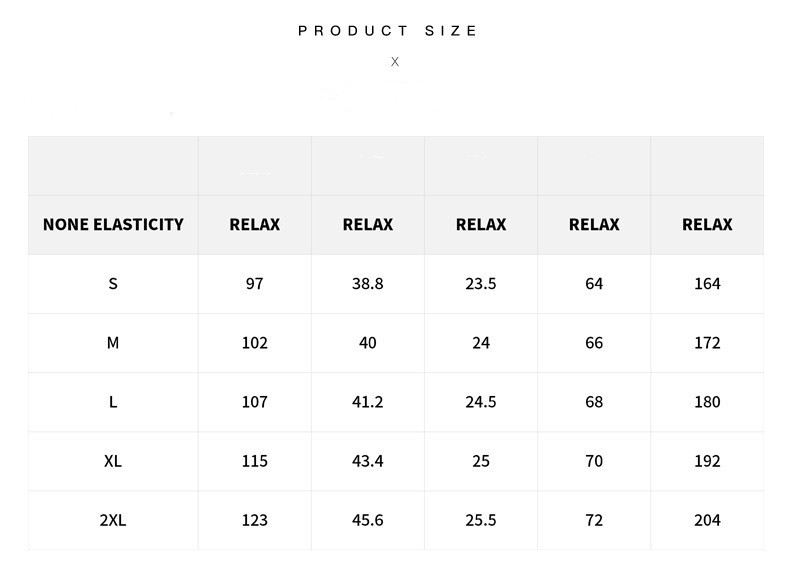
Task: Select the 2XL size row label
Action: coord(113,520)
